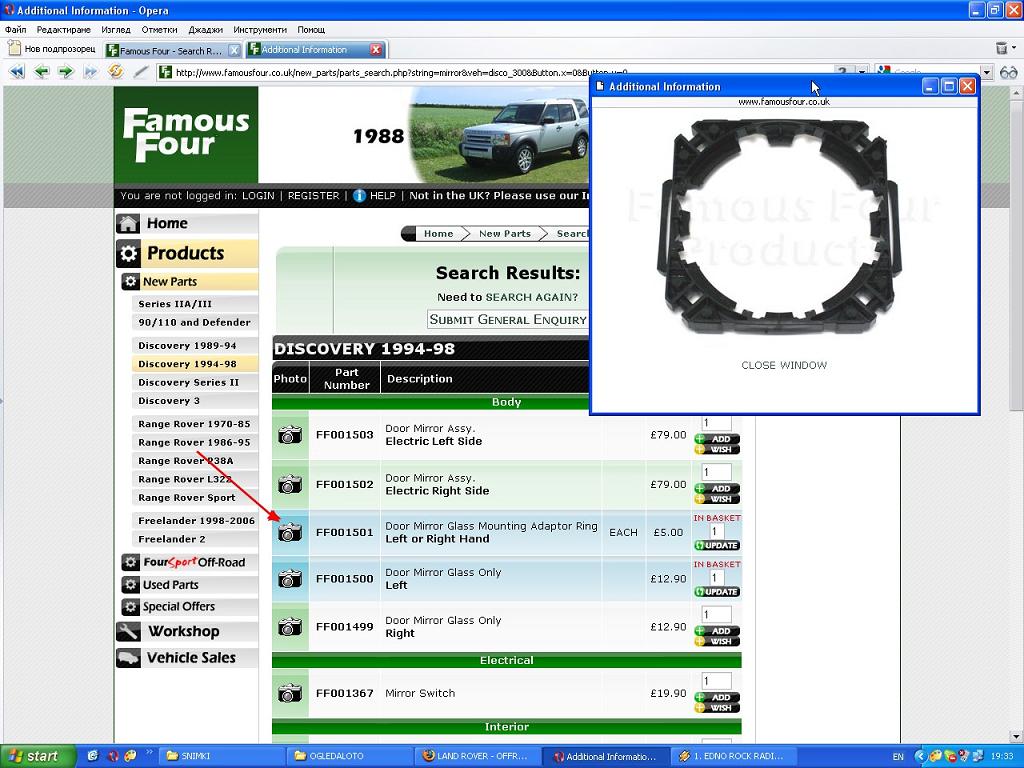Click the Home house icon in sidebar
This screenshot has height=768, width=1024.
[x=128, y=223]
